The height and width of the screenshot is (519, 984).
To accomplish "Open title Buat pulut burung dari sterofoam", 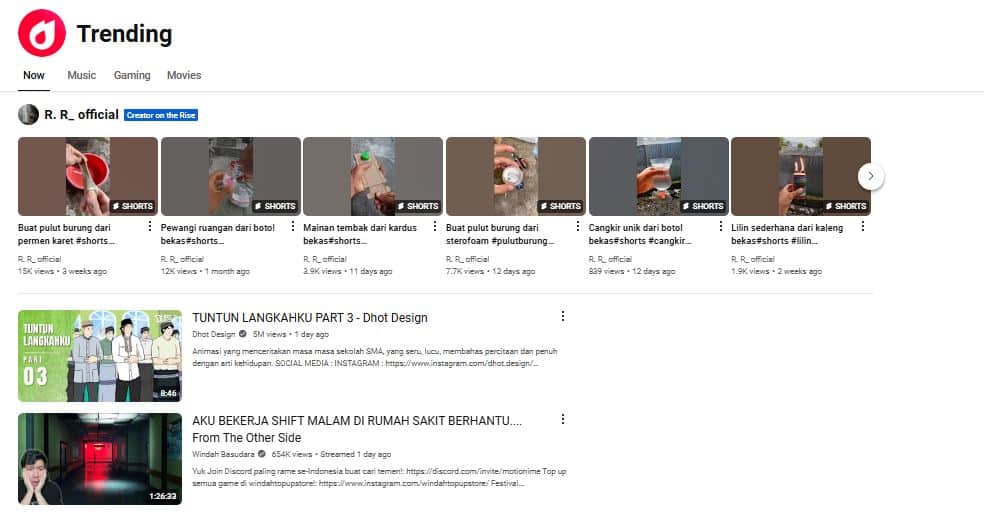I will (x=500, y=234).
